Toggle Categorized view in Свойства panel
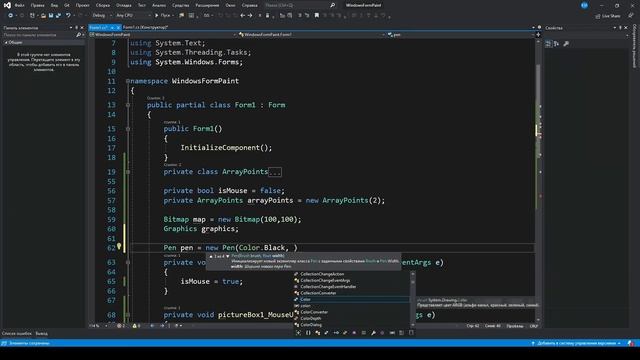 [548, 44]
